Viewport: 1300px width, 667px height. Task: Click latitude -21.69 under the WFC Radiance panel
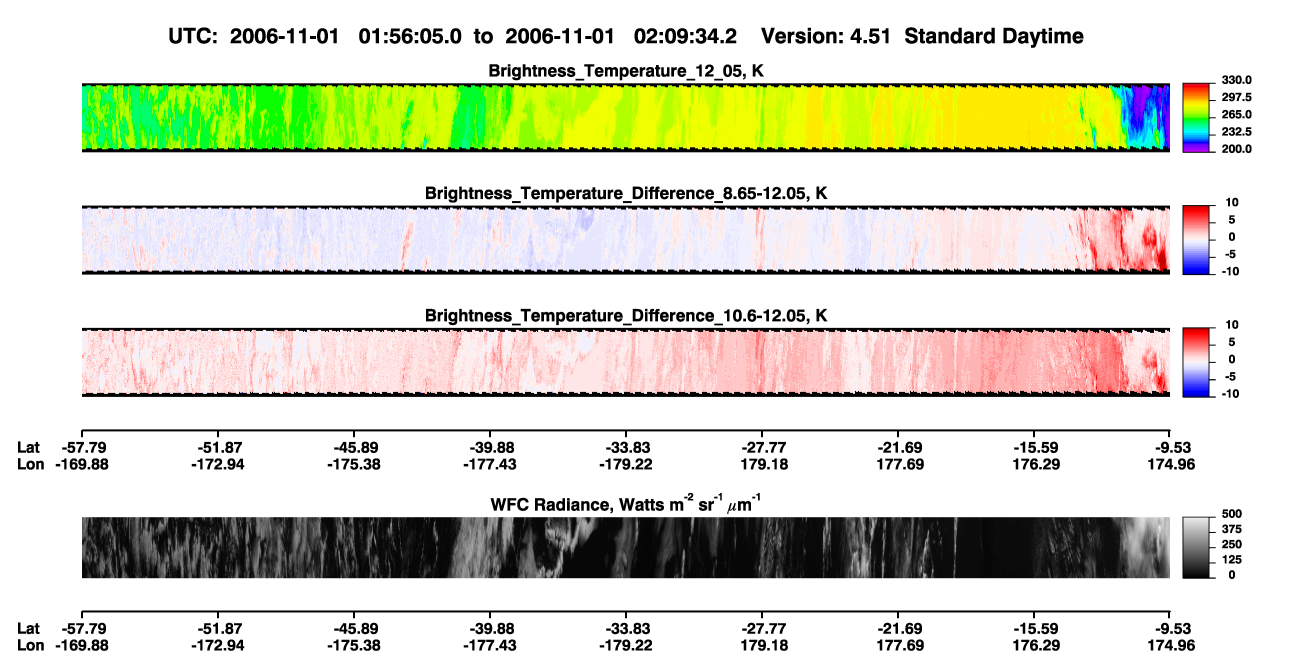pos(897,628)
